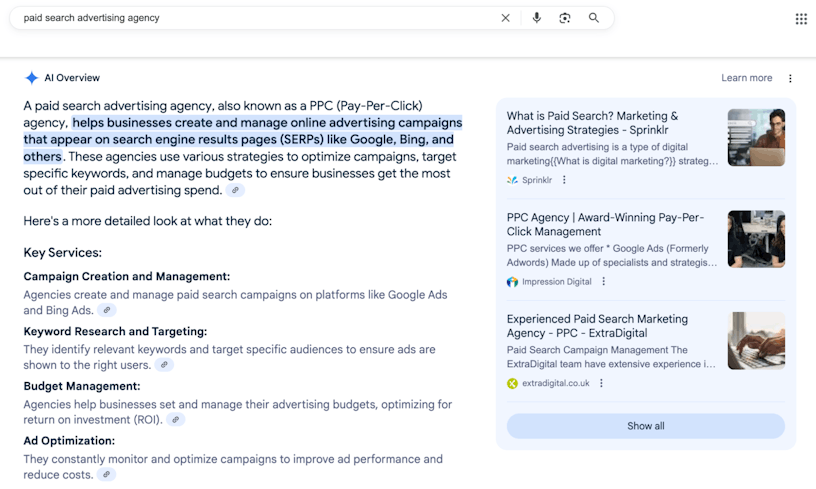The width and height of the screenshot is (816, 489).
Task: Open the Sprinklr What is Paid Search result
Action: 592,123
